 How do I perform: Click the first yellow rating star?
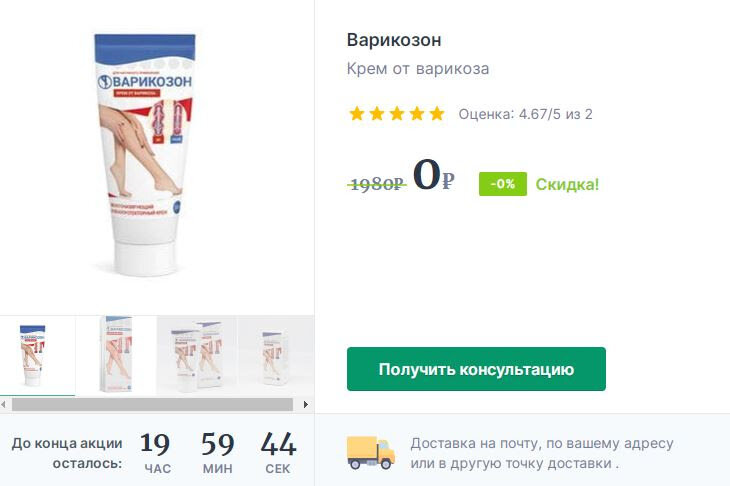point(357,113)
